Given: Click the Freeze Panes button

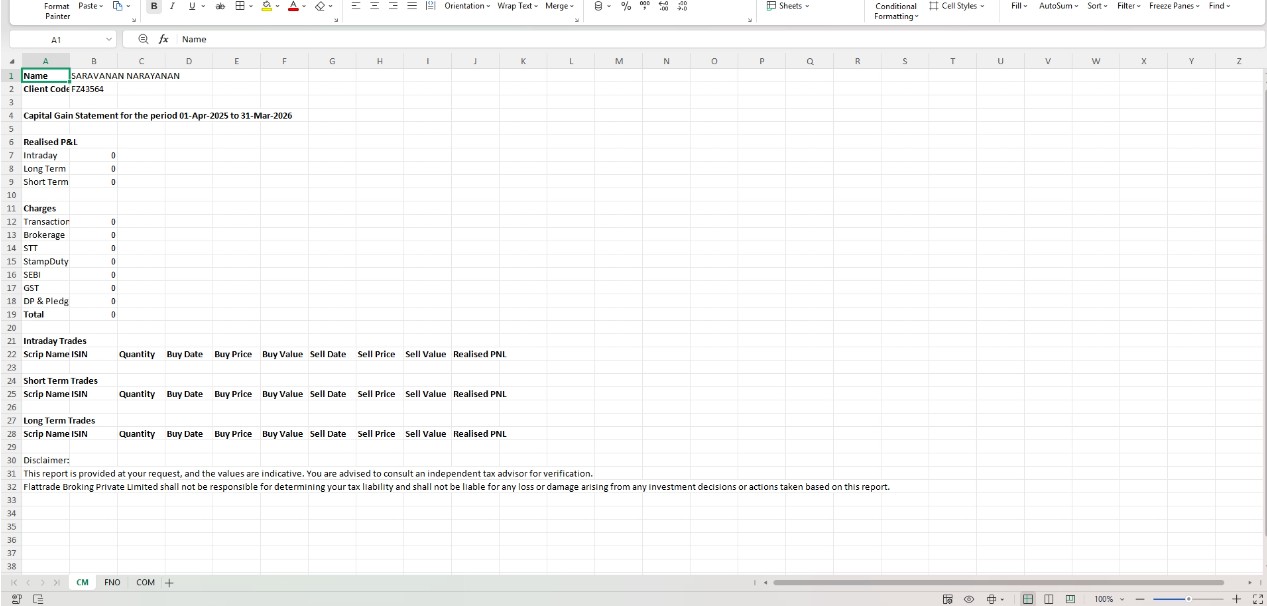Looking at the screenshot, I should click(x=1174, y=6).
